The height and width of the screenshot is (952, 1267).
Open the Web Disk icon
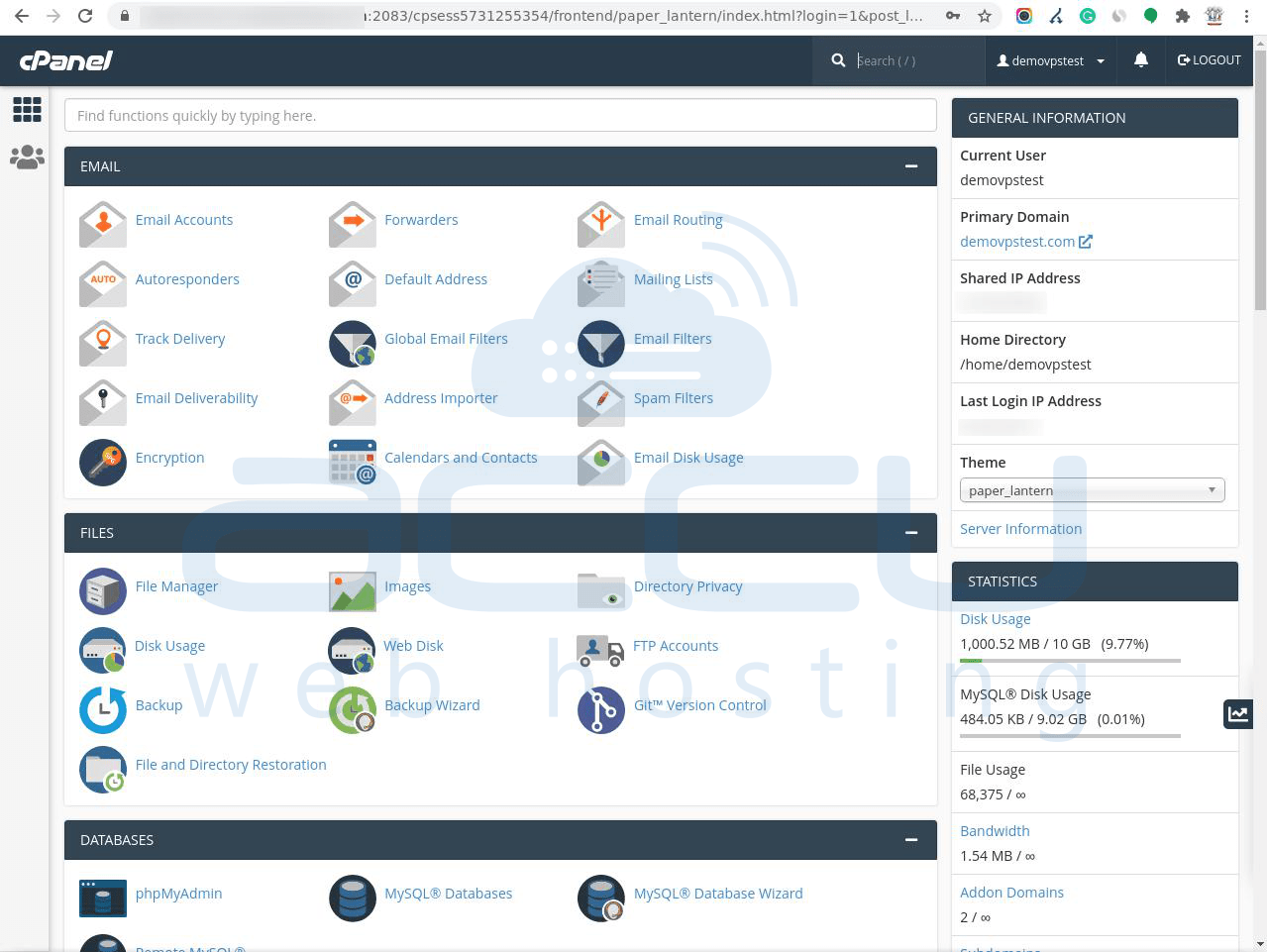tap(353, 651)
